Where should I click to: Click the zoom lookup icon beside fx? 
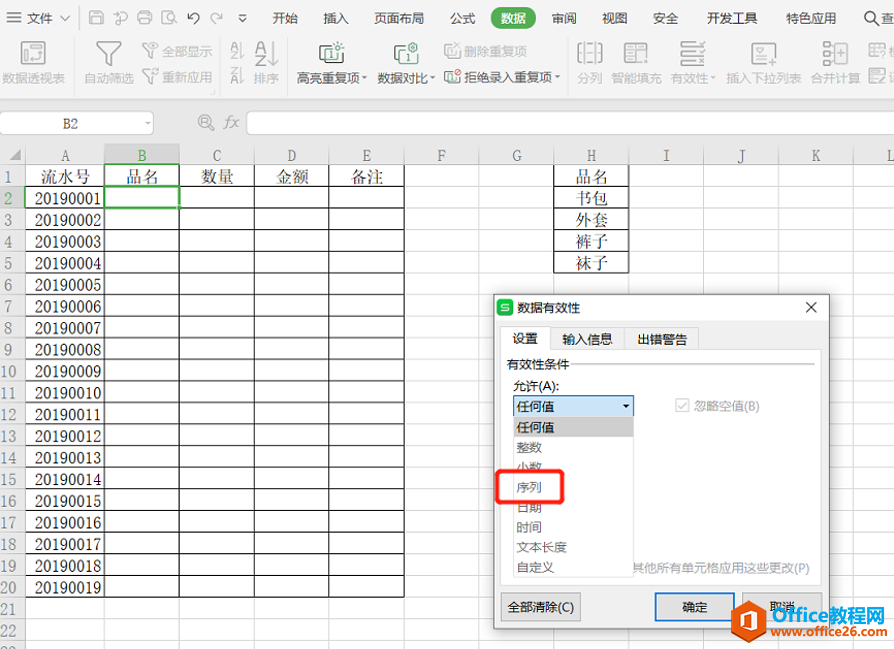pyautogui.click(x=205, y=122)
